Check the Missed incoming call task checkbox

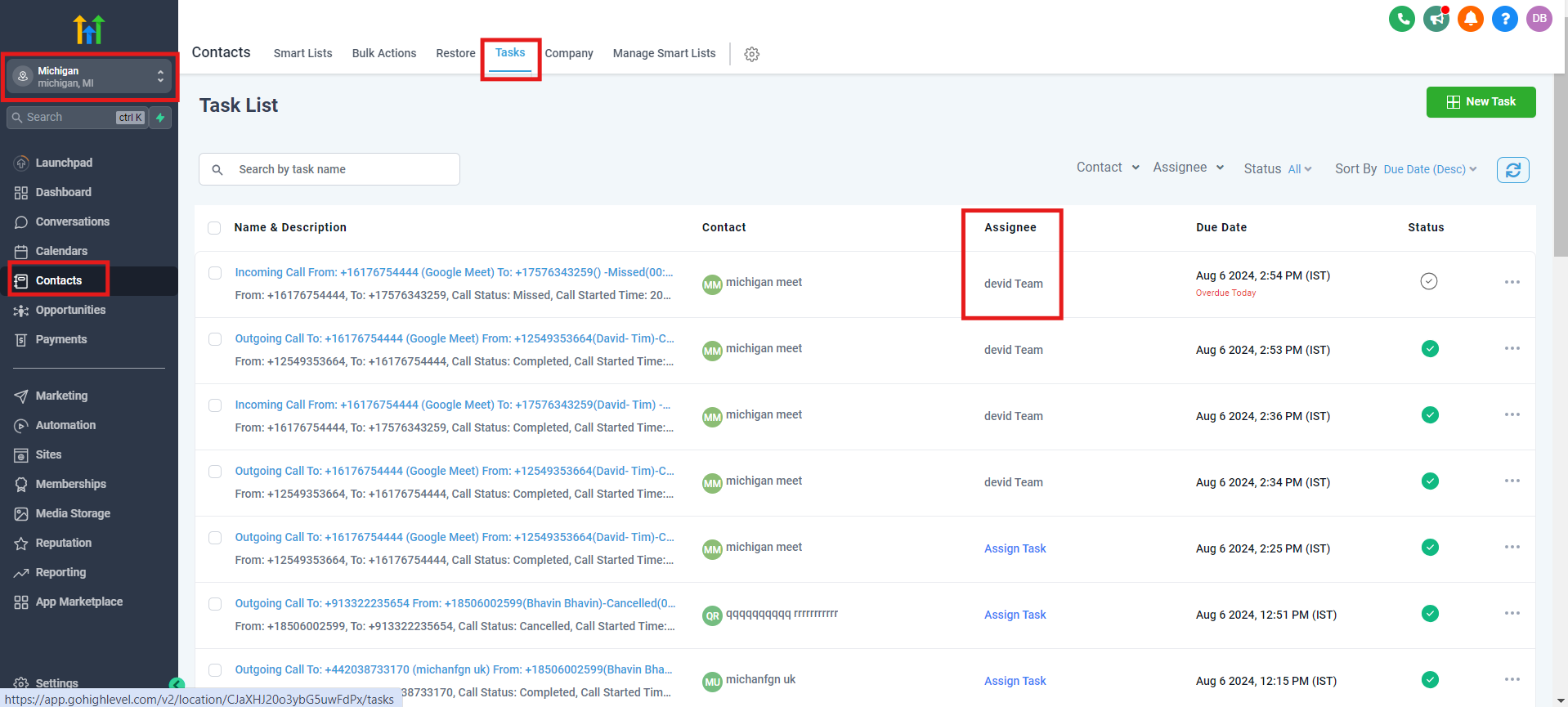tap(215, 273)
